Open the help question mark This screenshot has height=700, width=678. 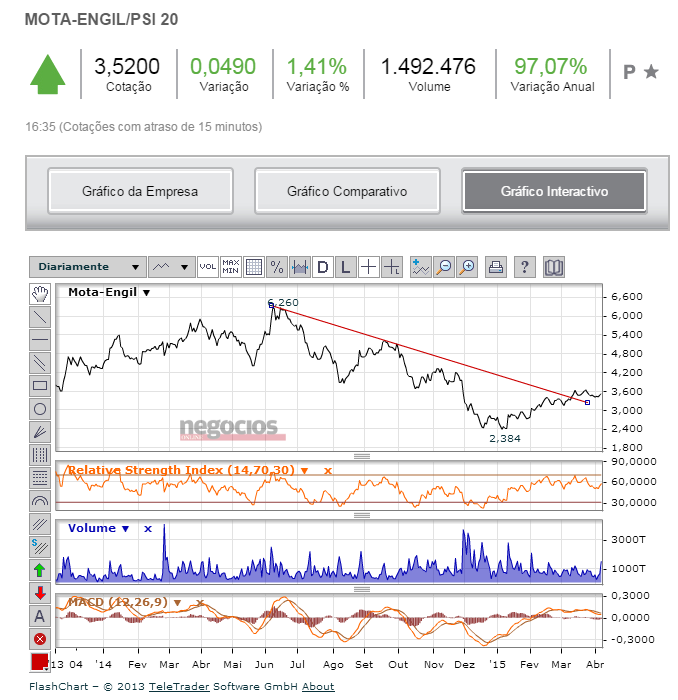(x=525, y=267)
